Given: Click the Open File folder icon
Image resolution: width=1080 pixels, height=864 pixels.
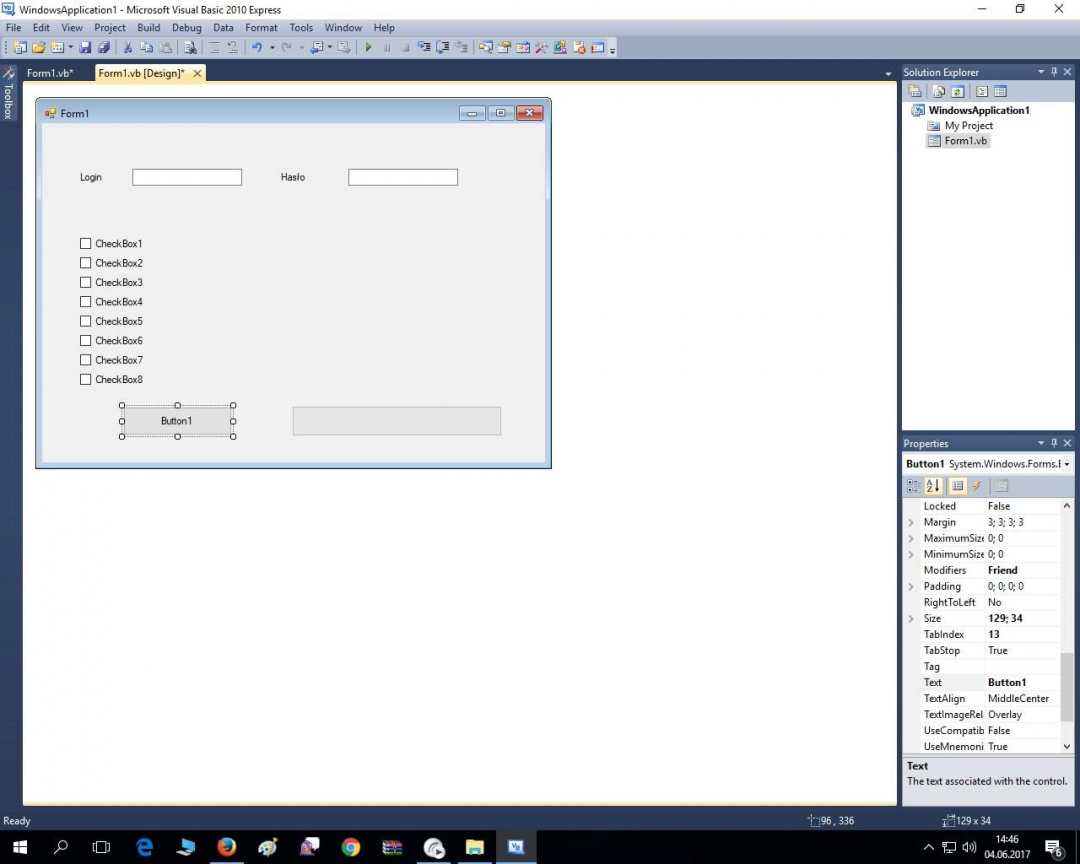Looking at the screenshot, I should 38,47.
